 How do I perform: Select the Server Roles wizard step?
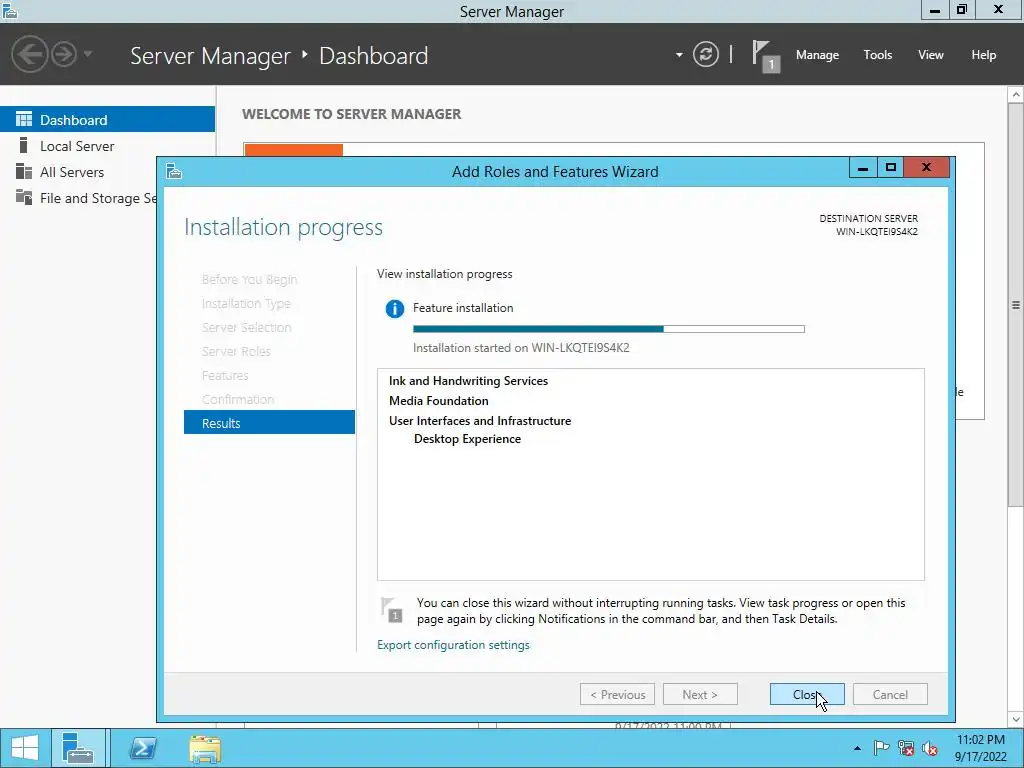click(236, 351)
